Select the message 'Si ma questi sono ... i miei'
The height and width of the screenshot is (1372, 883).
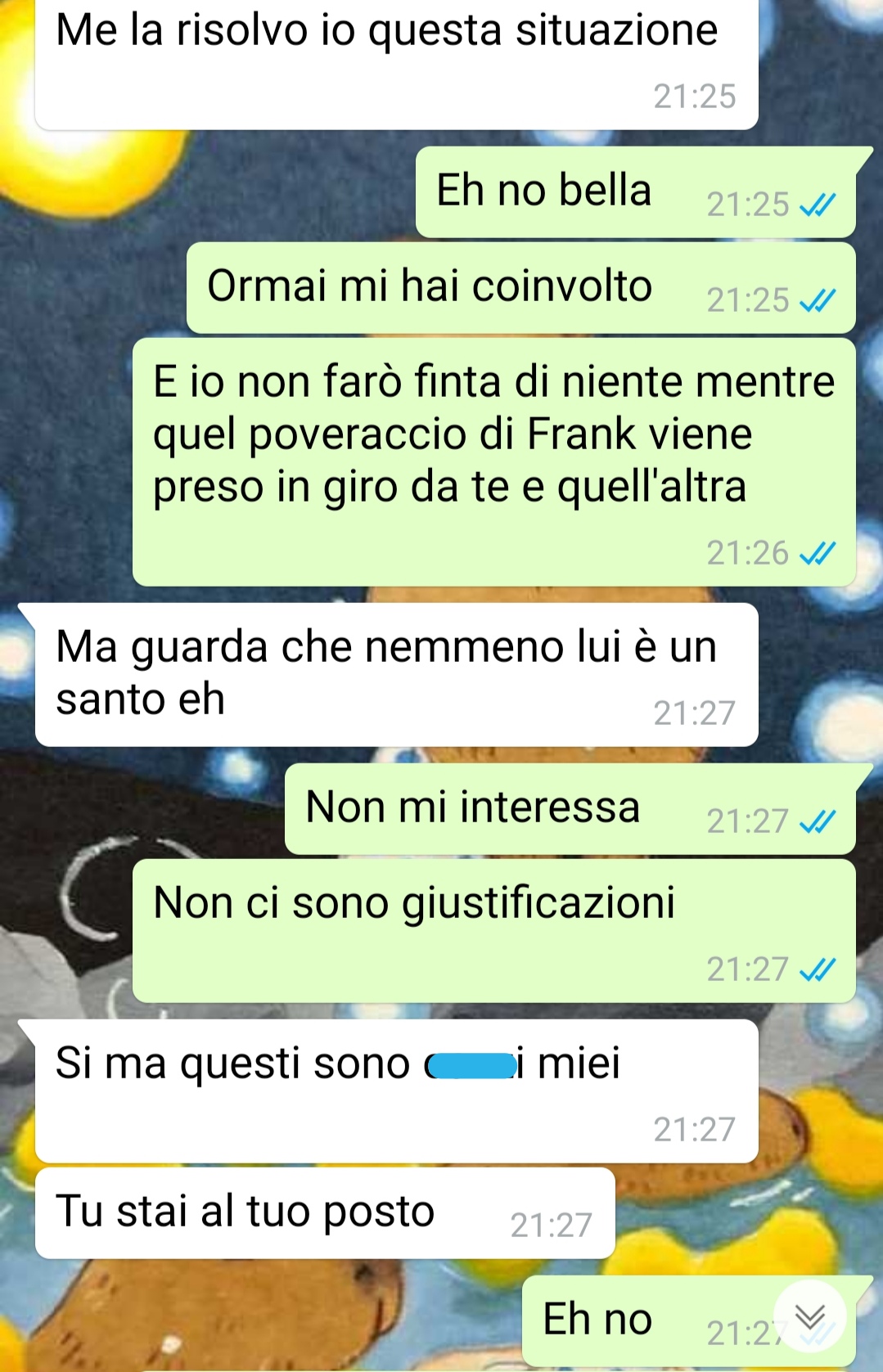[396, 1091]
